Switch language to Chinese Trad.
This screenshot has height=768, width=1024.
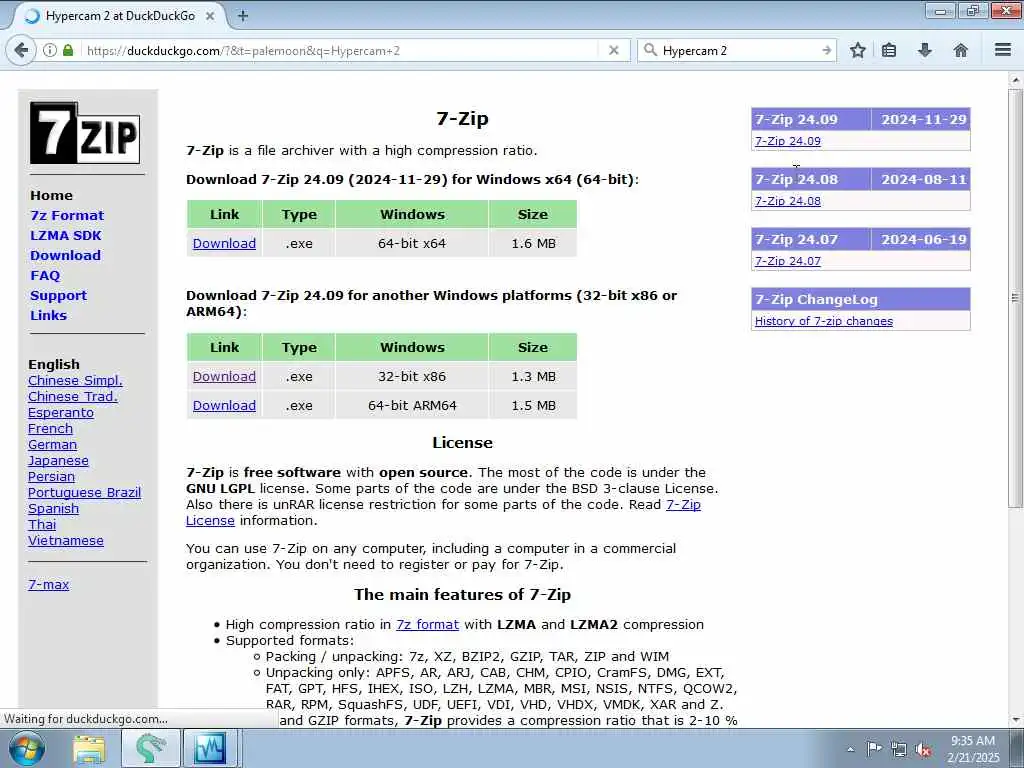(72, 396)
